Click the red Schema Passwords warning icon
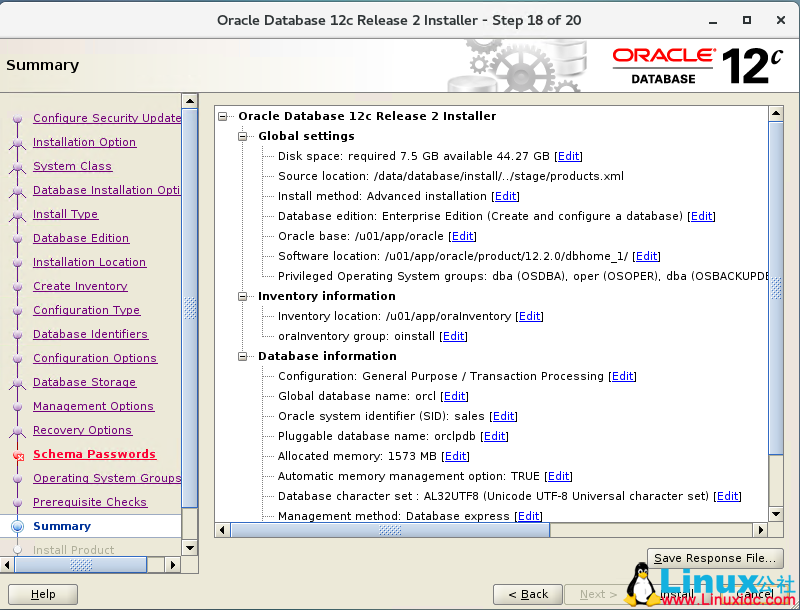 [x=18, y=454]
